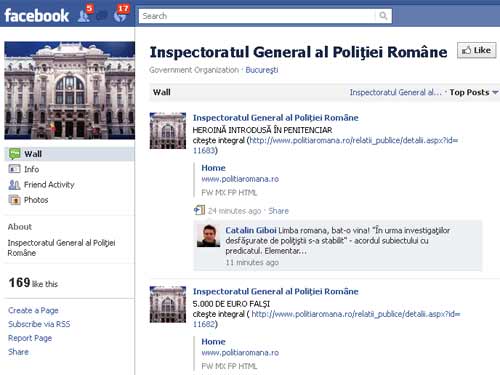Click Catalin Giboi's profile photo

209,236
